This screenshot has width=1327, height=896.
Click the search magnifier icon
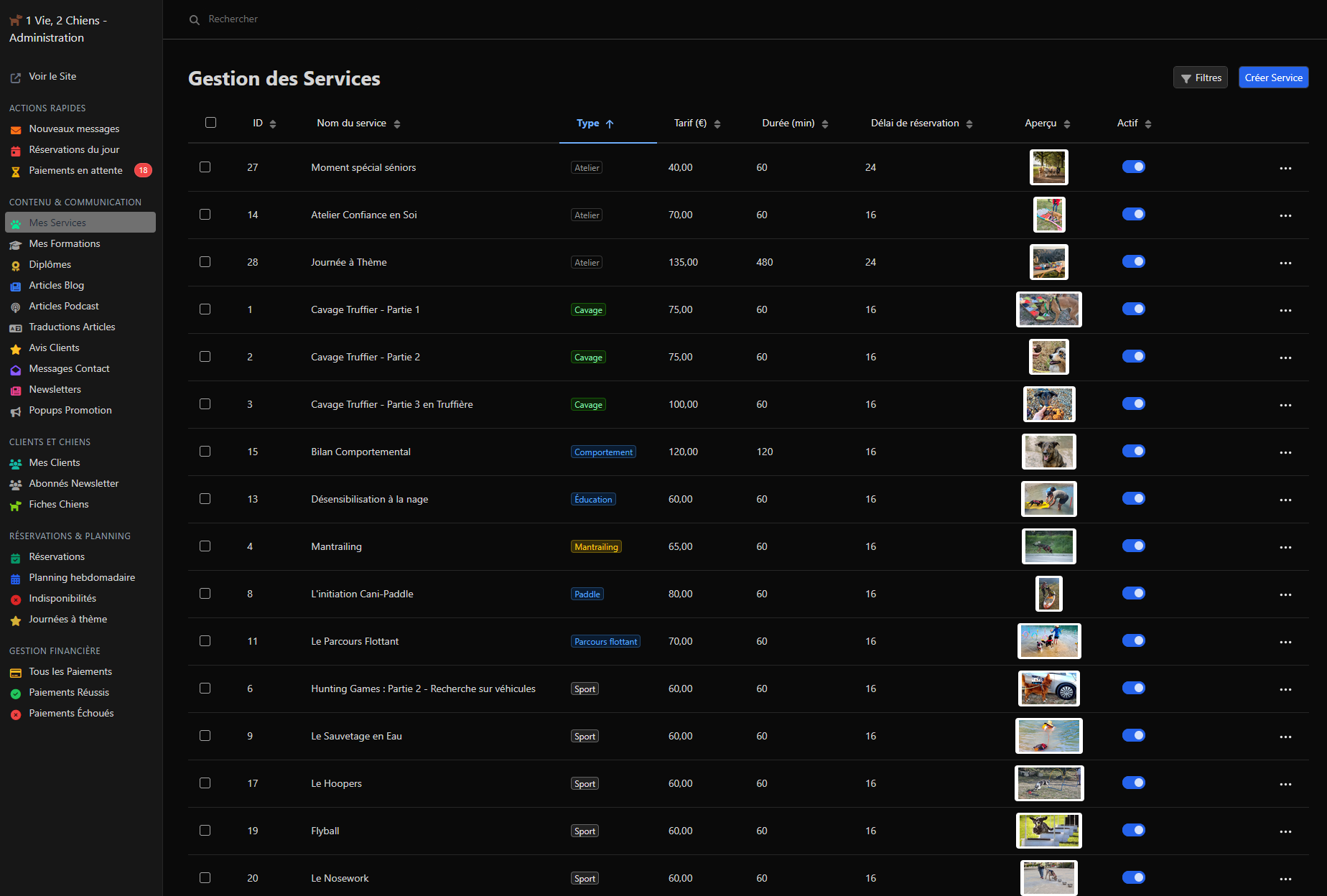tap(195, 20)
